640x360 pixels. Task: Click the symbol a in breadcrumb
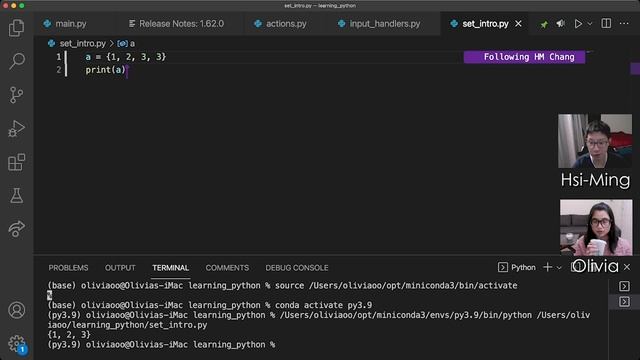tap(126, 43)
